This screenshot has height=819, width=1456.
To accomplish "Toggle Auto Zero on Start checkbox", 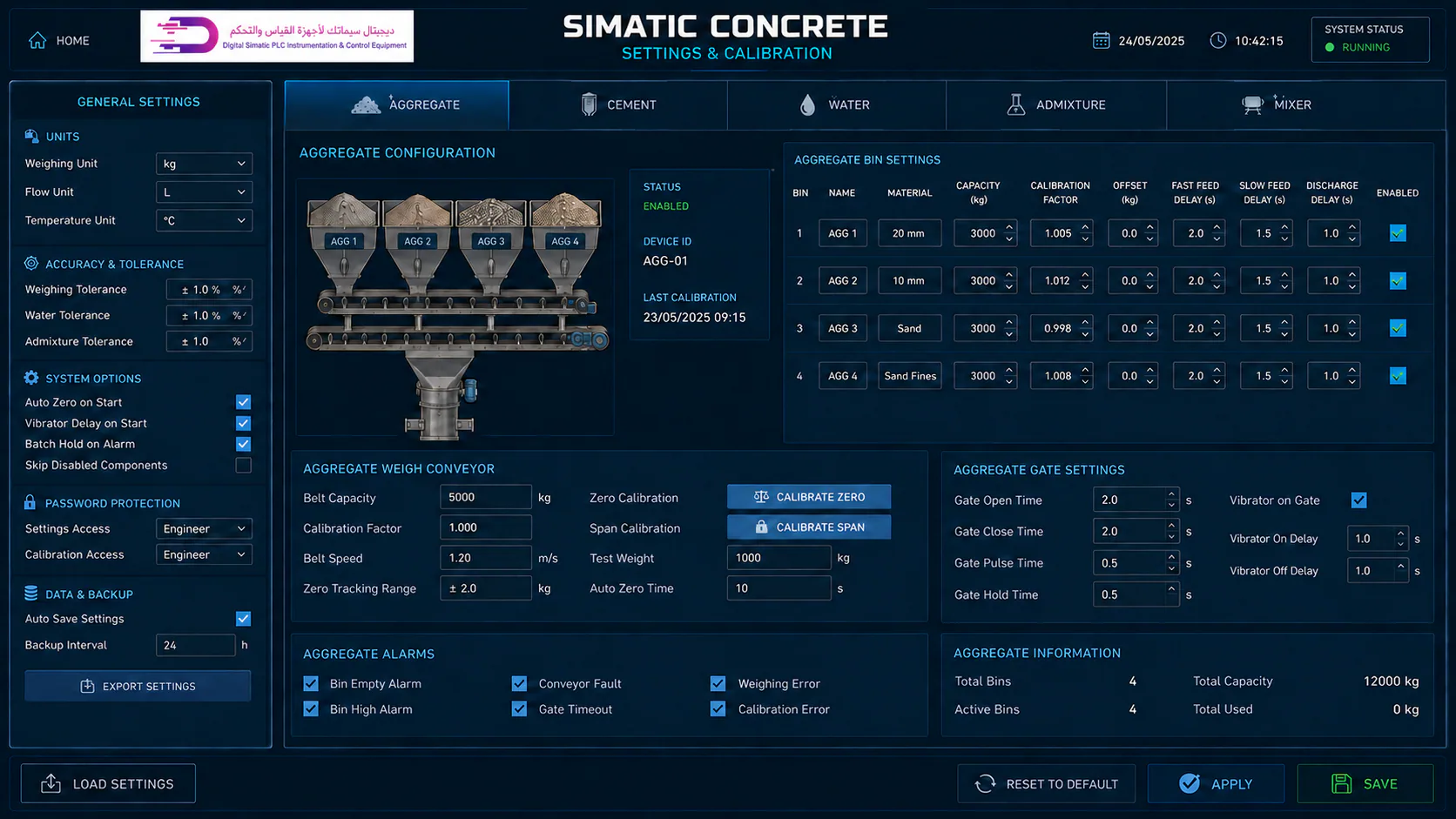I will click(x=244, y=402).
